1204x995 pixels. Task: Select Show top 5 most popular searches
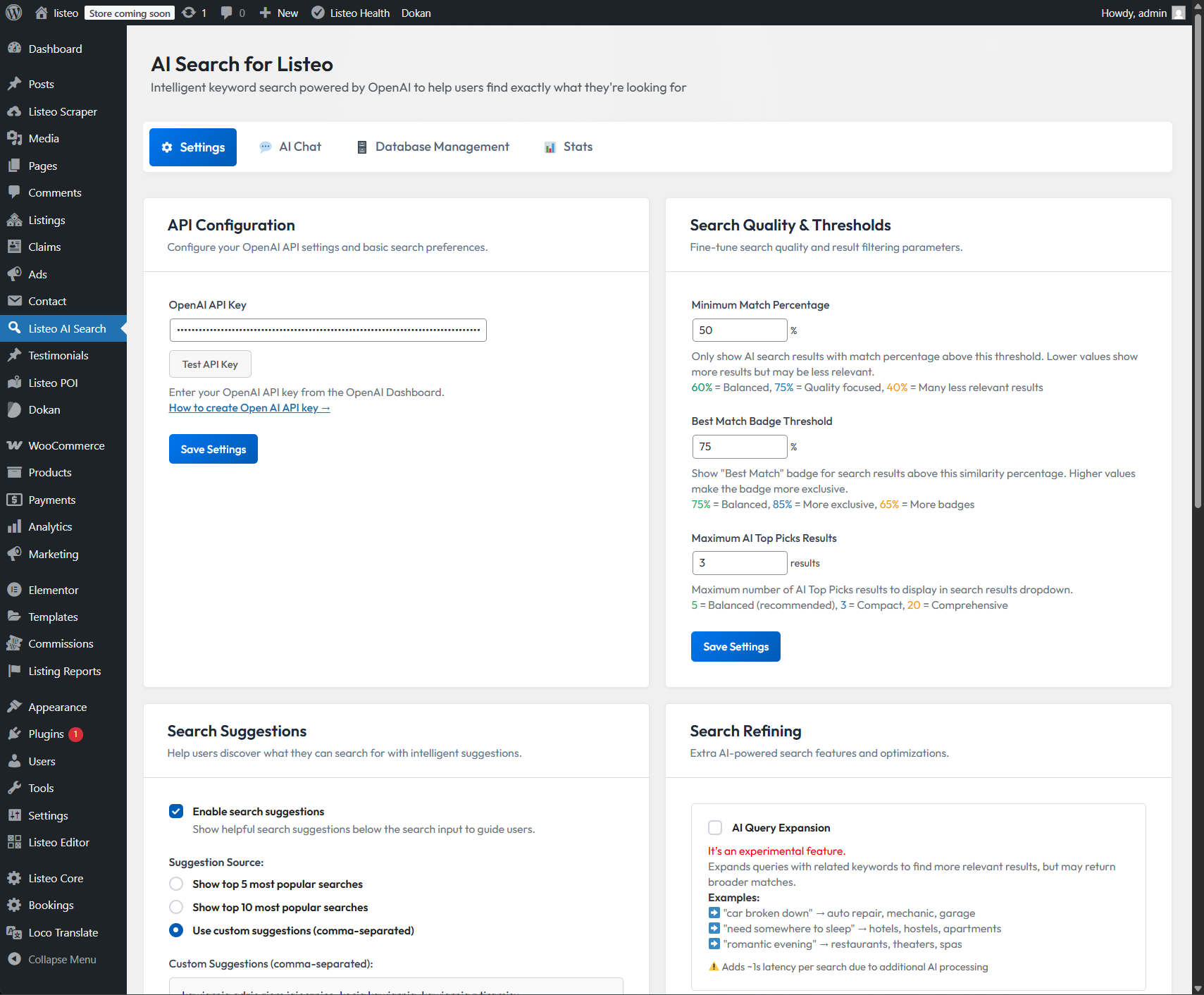(x=176, y=884)
